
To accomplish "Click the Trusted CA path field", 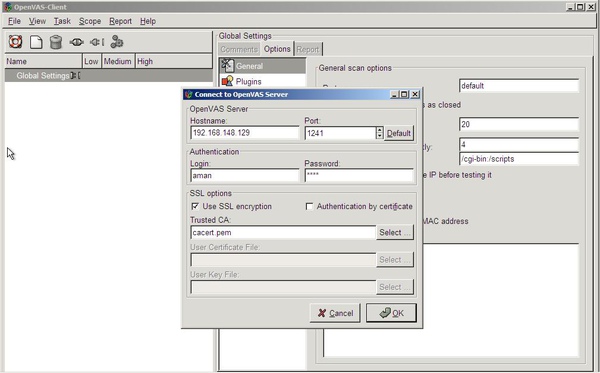I will click(x=283, y=232).
